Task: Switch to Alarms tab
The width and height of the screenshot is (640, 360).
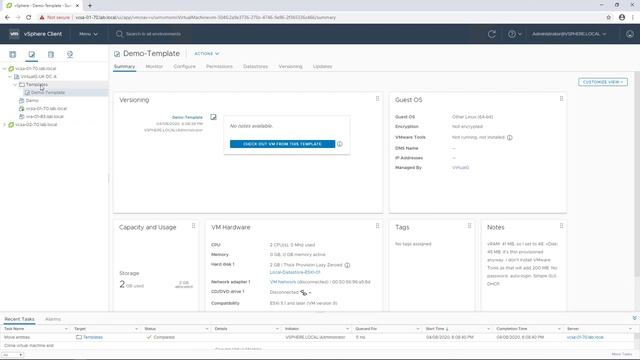Action: coord(53,319)
